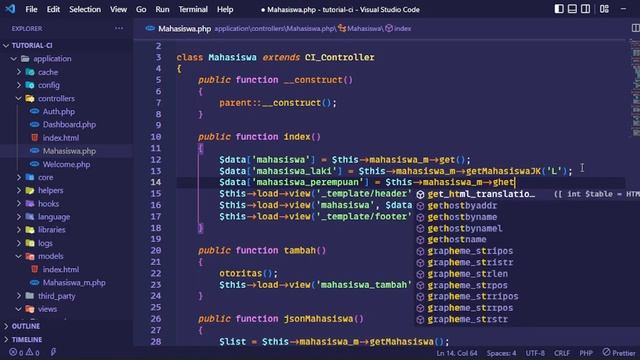The height and width of the screenshot is (360, 640).
Task: Open the Run menu
Action: point(162,9)
